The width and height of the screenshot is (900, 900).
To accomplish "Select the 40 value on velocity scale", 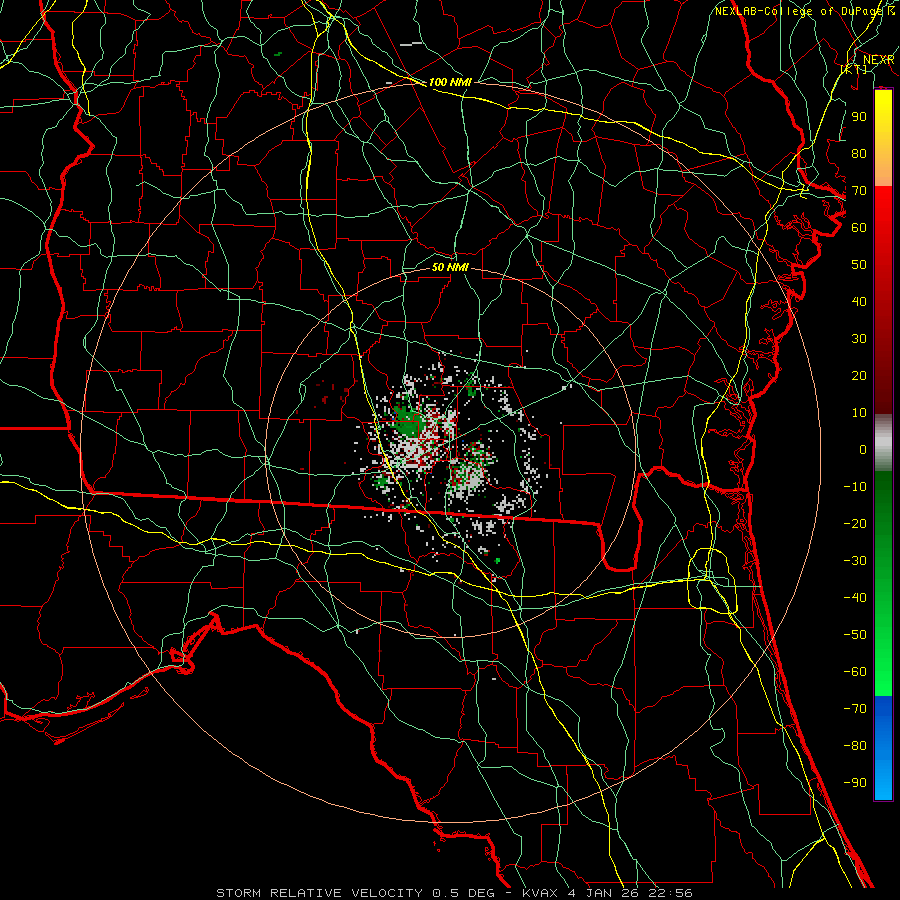I will coord(859,301).
